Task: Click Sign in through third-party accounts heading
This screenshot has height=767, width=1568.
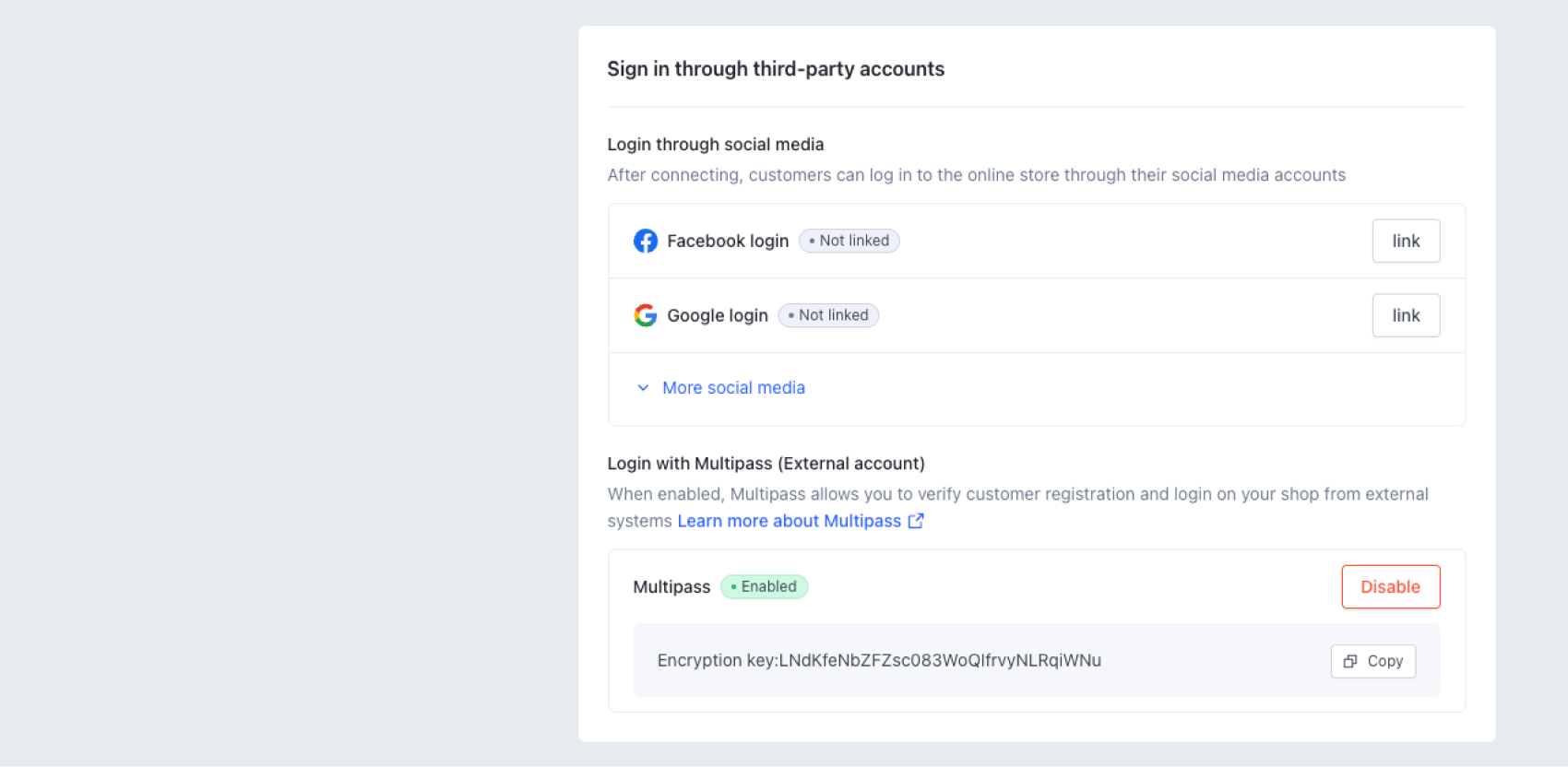Action: [x=776, y=69]
